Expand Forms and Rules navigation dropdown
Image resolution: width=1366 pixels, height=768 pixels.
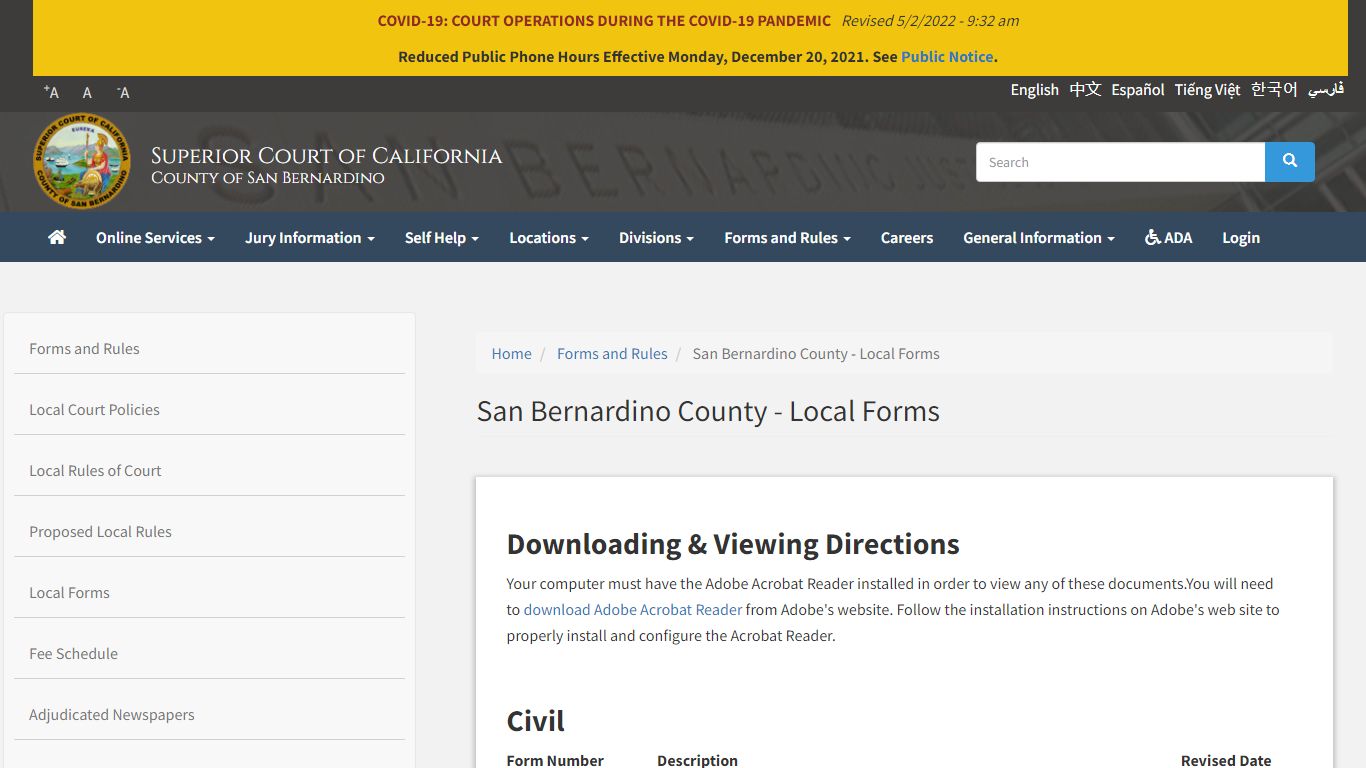pos(787,237)
